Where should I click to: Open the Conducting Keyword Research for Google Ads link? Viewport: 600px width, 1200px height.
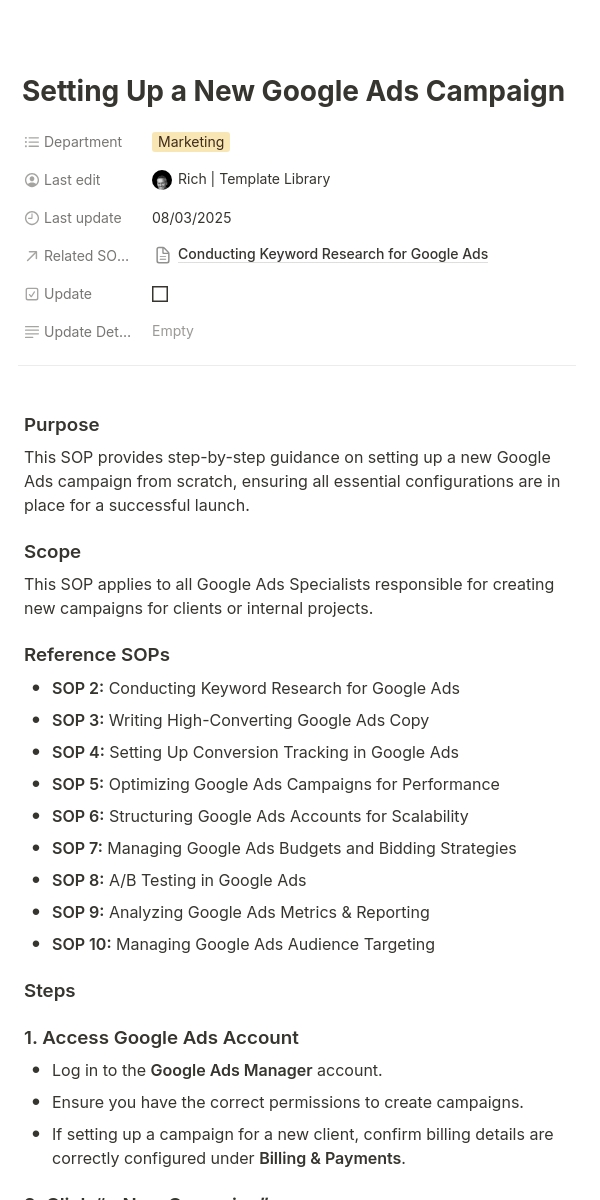333,254
